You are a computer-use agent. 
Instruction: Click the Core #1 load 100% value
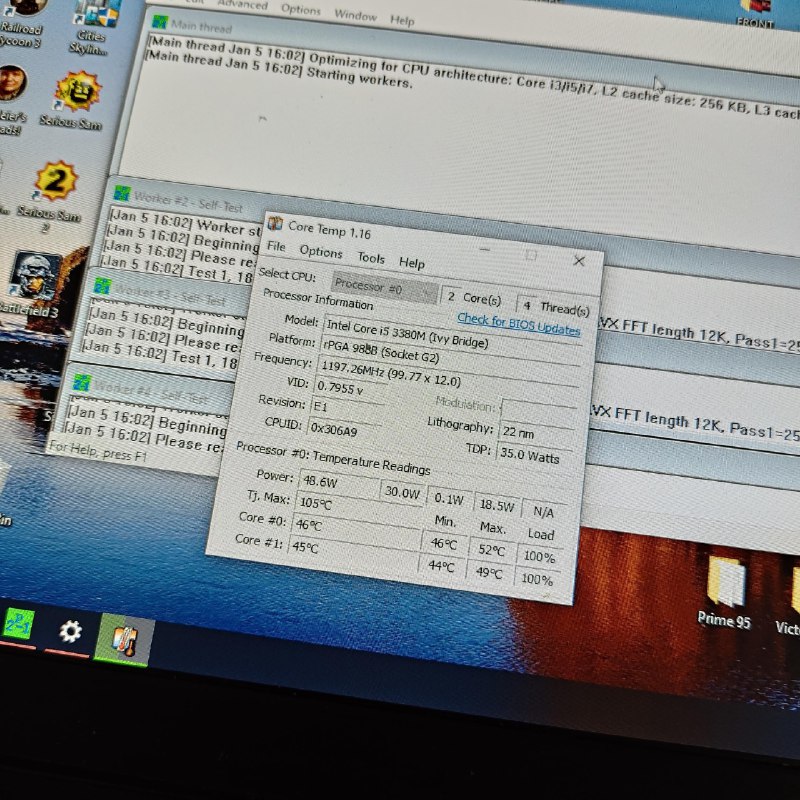point(537,579)
